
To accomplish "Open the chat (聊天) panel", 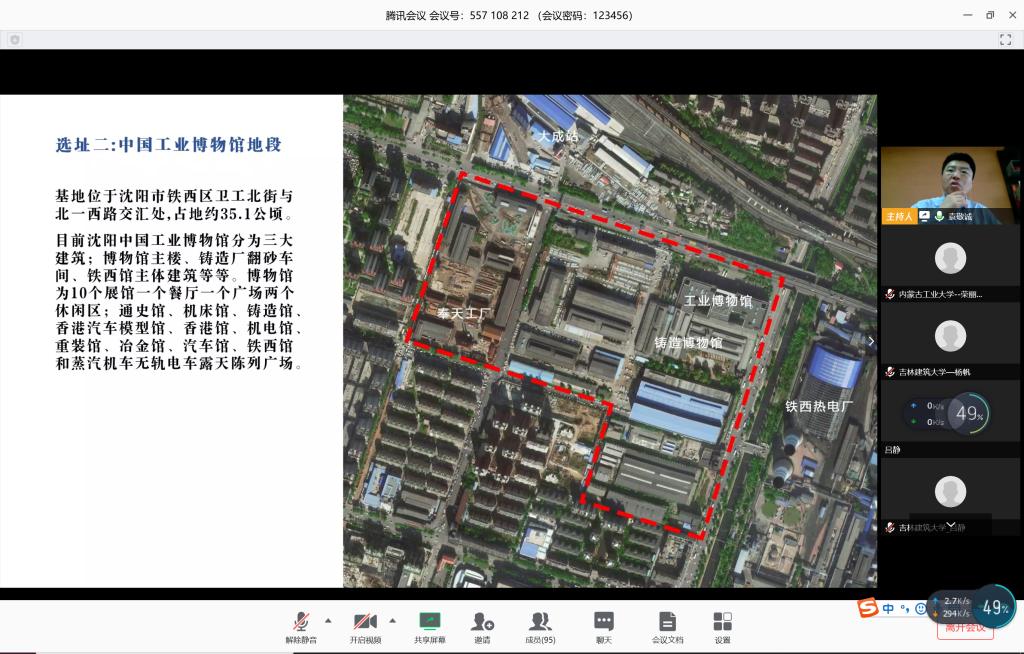I will pos(604,627).
